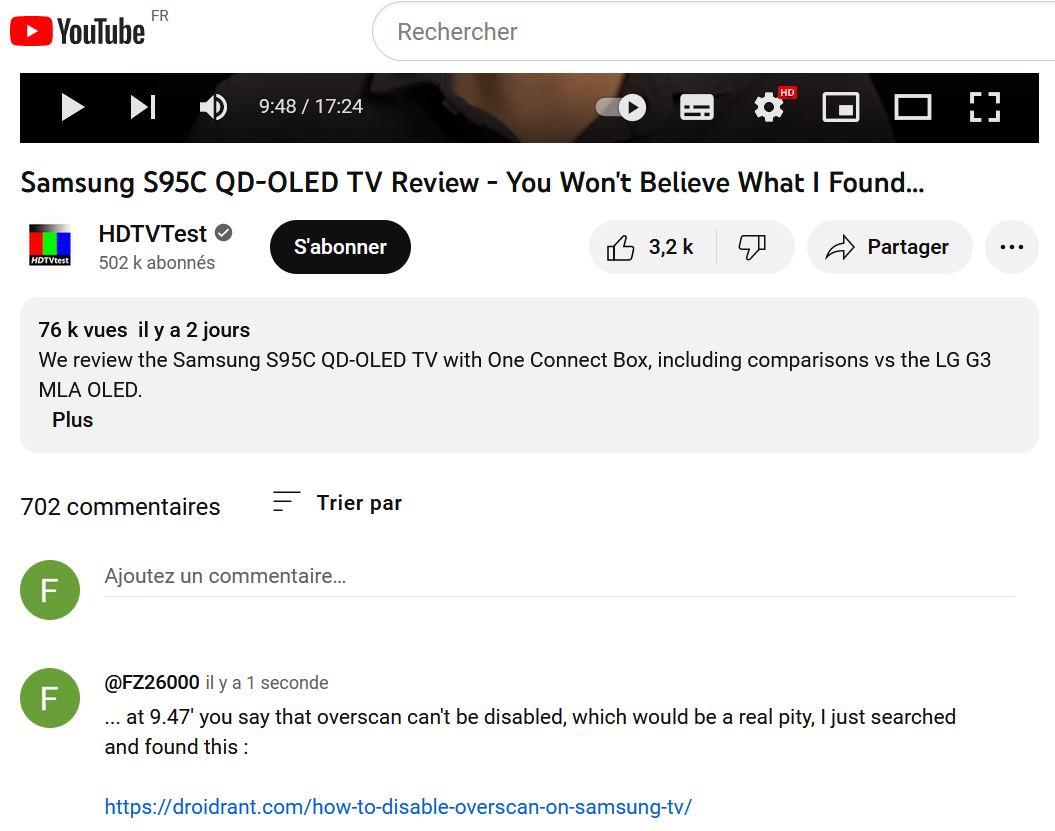Click the @FZ26000 comment avatar
Screen dimensions: 1055x831
pyautogui.click(x=50, y=698)
